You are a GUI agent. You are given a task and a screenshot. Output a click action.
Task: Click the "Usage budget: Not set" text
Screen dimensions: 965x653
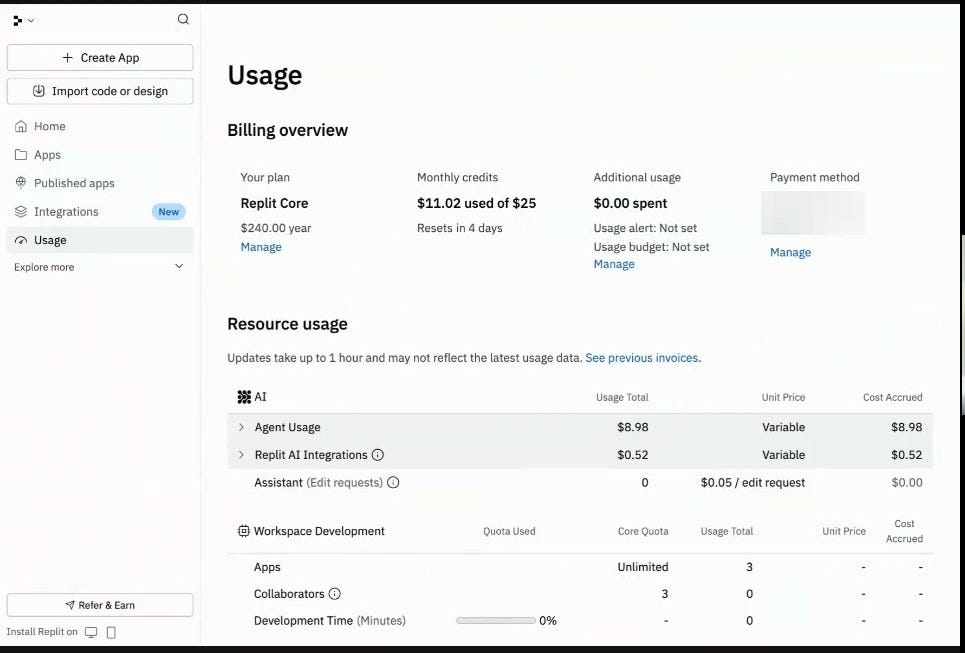pos(651,247)
